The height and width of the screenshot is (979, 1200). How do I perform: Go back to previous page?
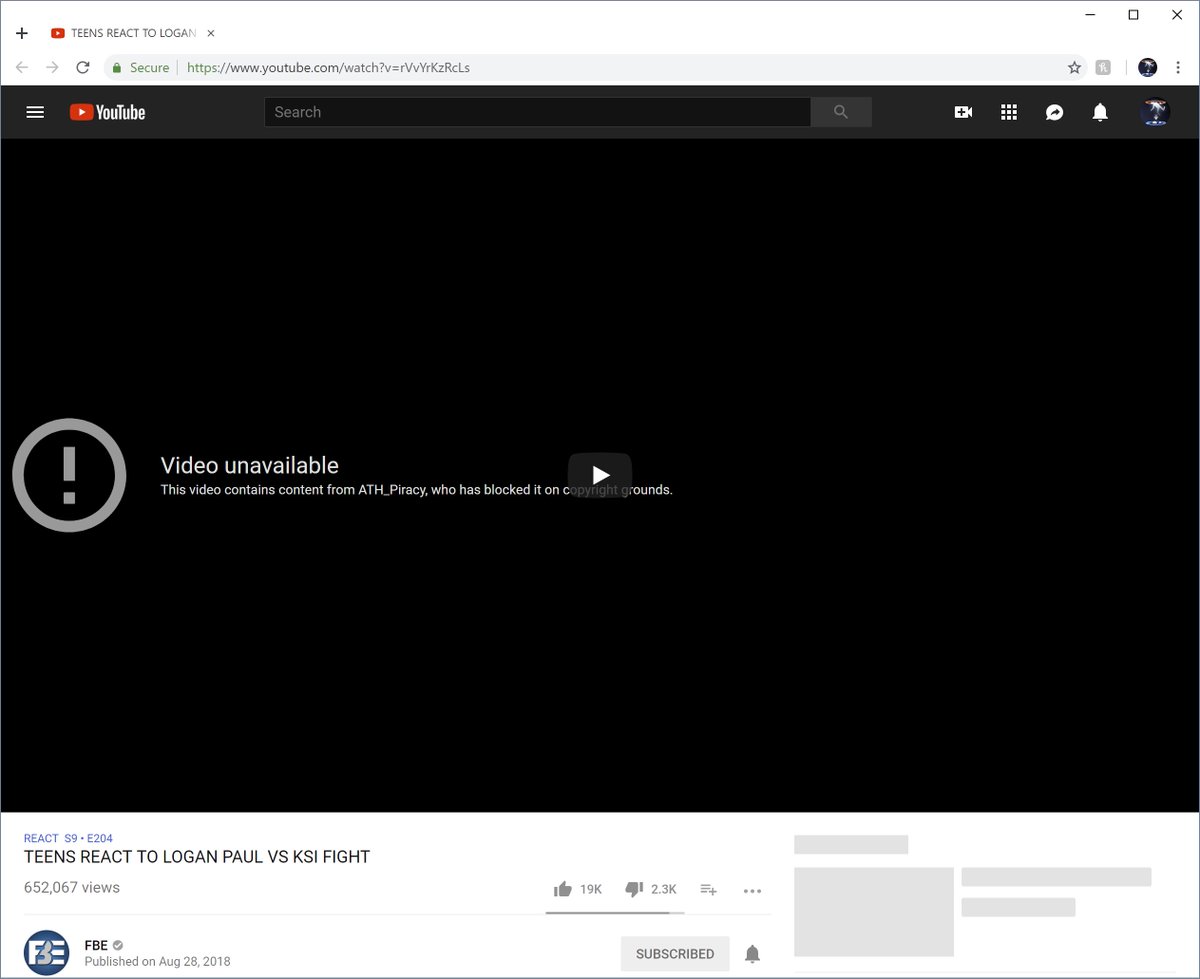coord(22,67)
